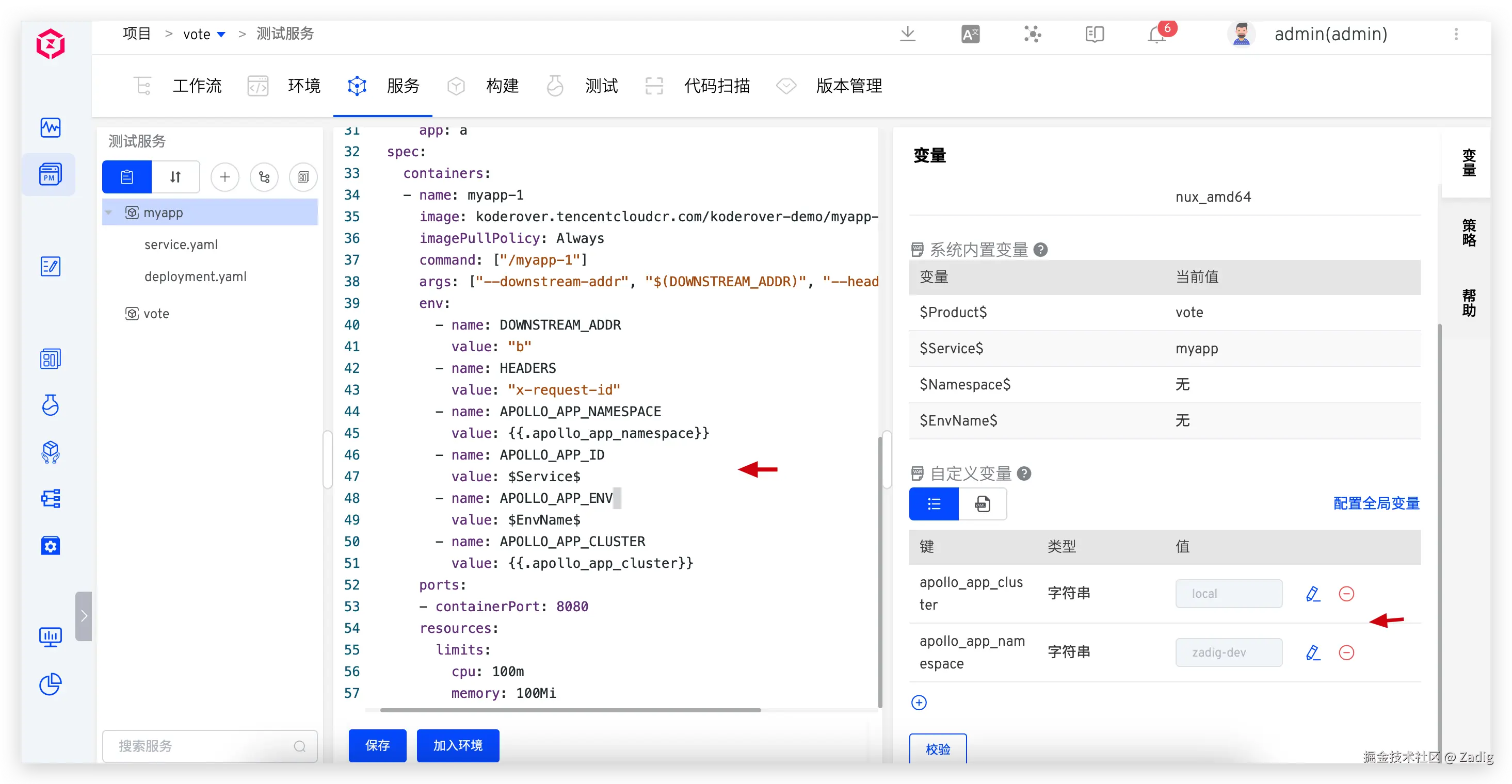Click the 配置全局变量 link

point(1376,503)
